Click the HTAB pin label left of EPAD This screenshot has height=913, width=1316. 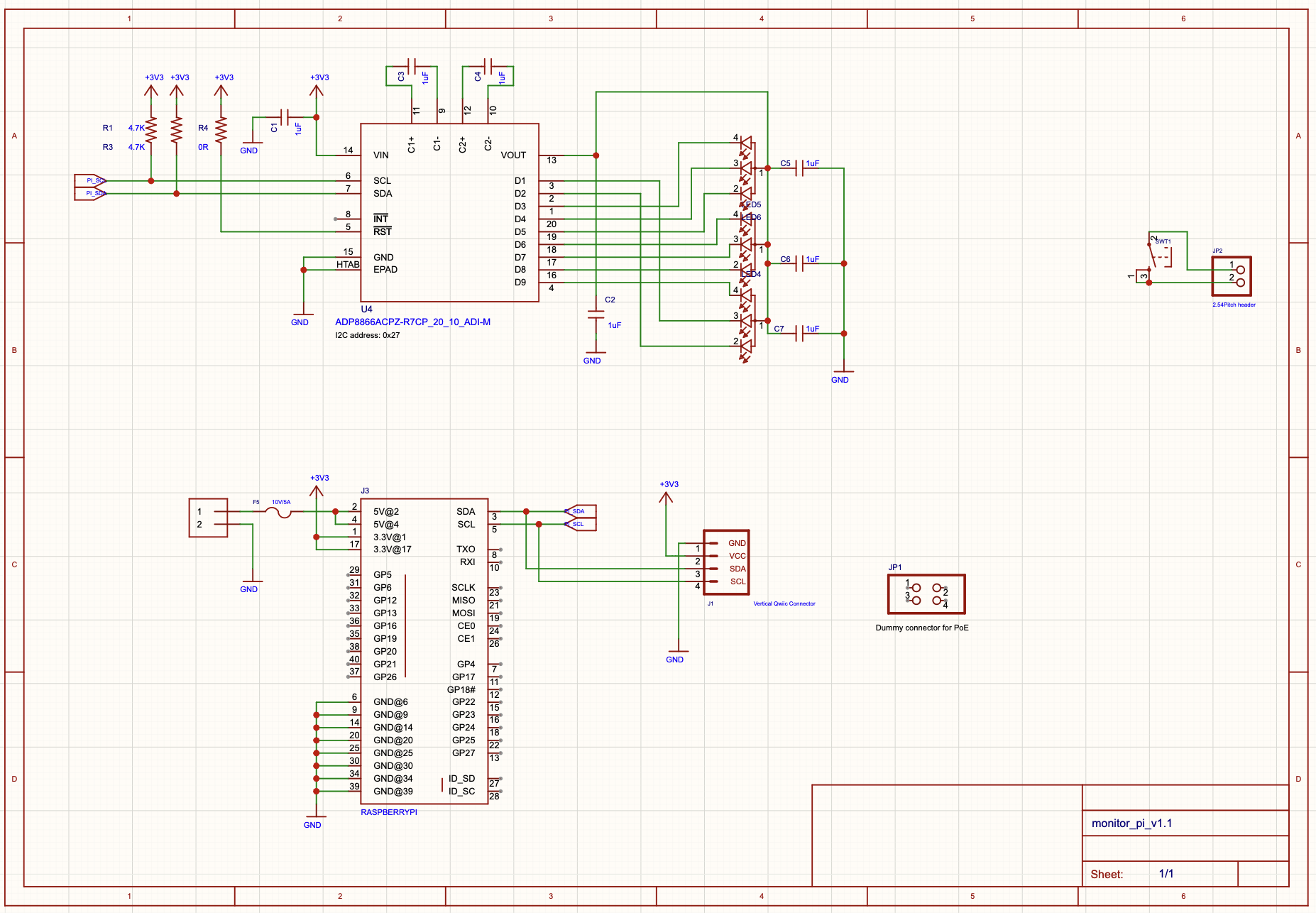[x=348, y=265]
